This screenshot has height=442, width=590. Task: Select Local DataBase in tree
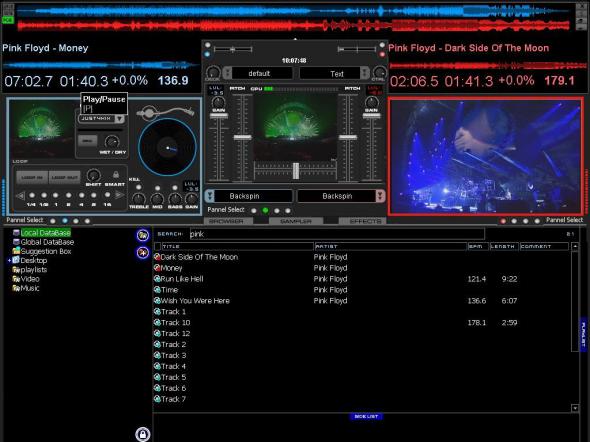46,232
